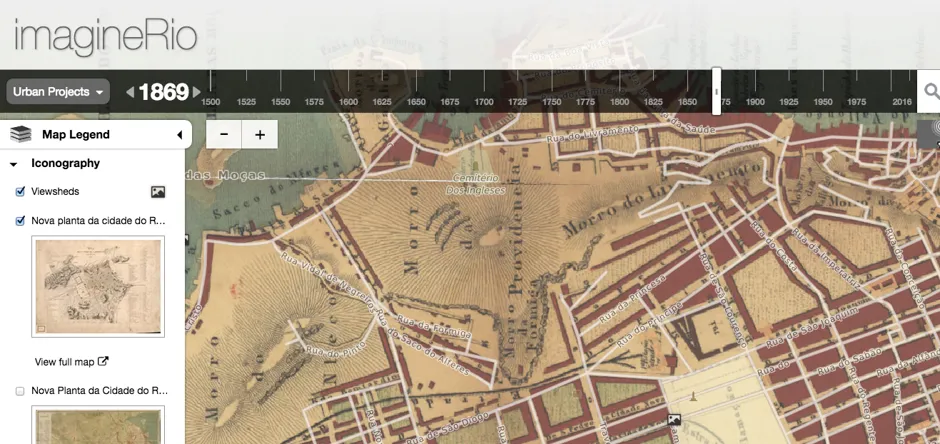This screenshot has width=940, height=444.
Task: Click the viewshed photo marker on the map
Action: (x=674, y=419)
